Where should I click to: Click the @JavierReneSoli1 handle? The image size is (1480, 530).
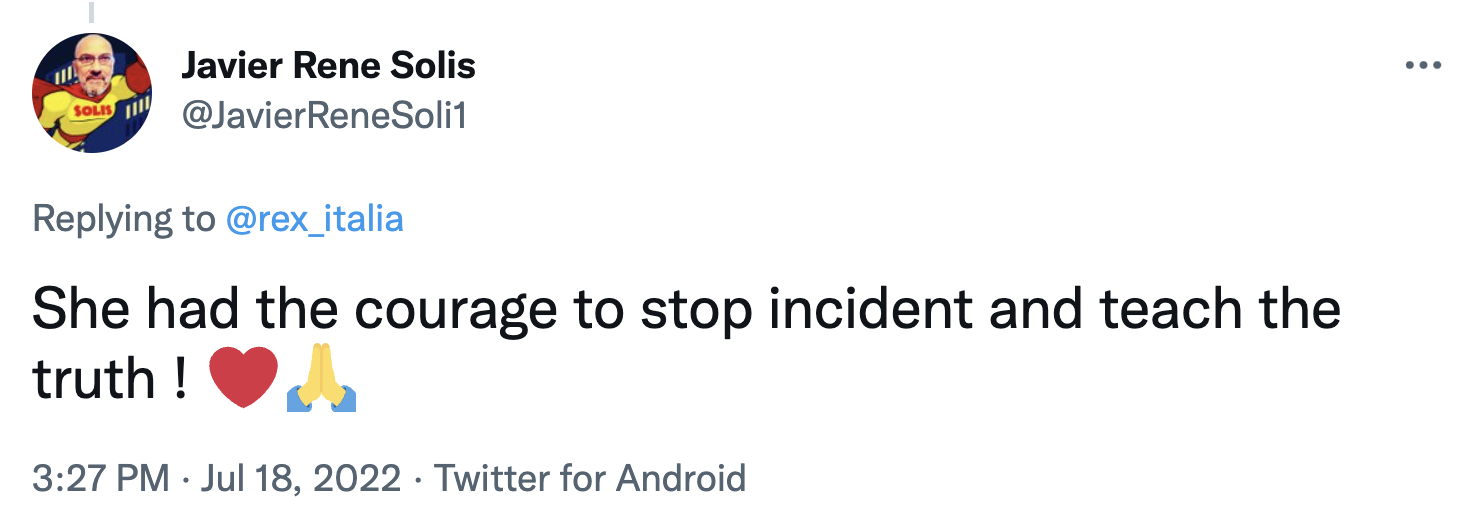(x=324, y=116)
